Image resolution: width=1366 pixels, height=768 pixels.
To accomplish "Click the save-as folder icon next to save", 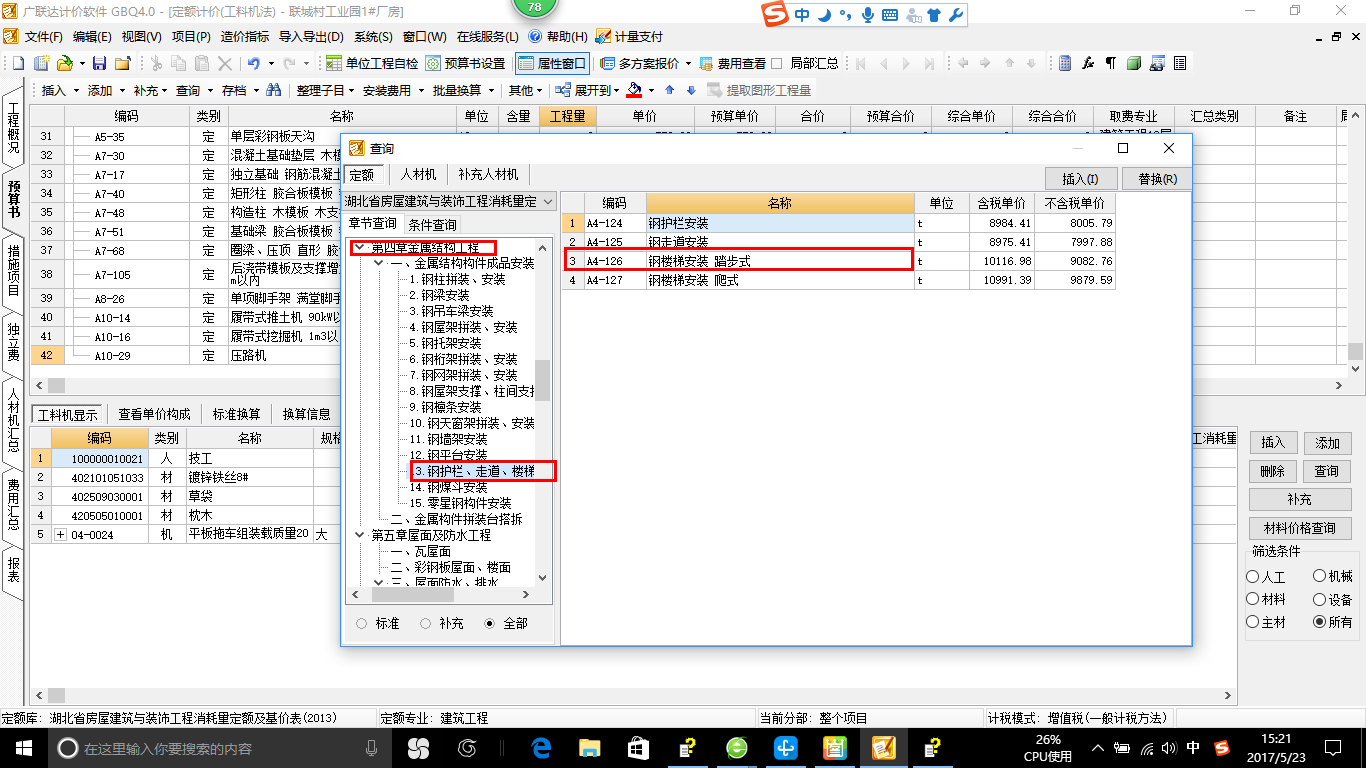I will pos(122,63).
